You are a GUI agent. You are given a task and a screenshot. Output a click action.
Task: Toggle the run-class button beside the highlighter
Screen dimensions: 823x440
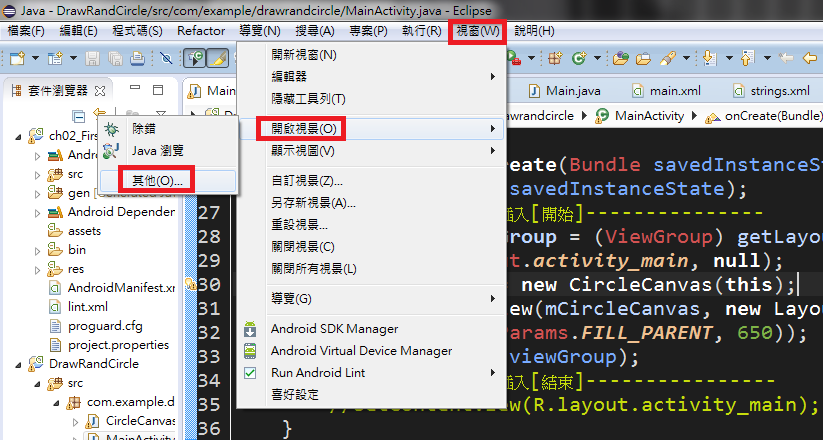(194, 58)
